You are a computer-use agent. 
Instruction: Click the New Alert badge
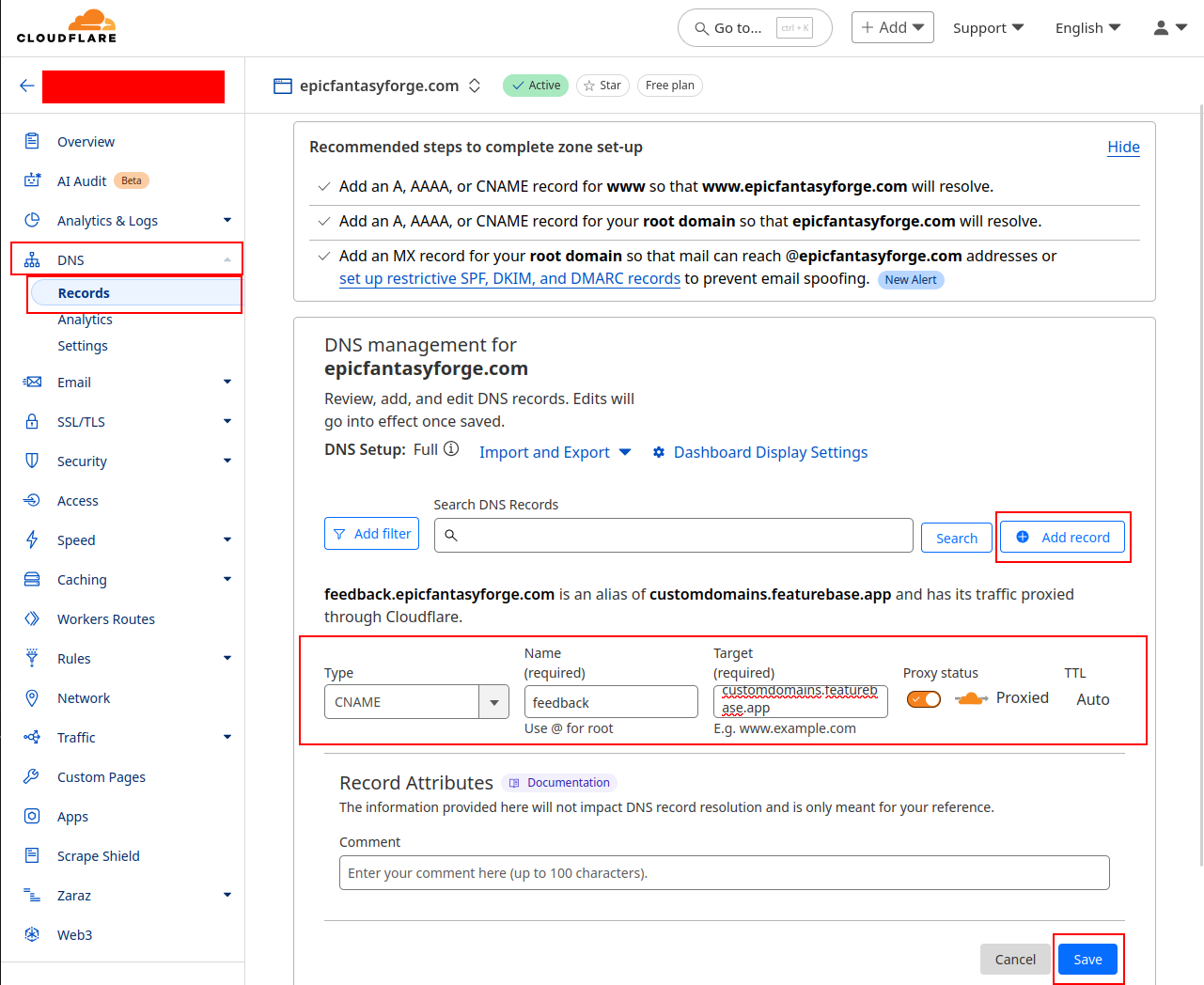[x=911, y=279]
